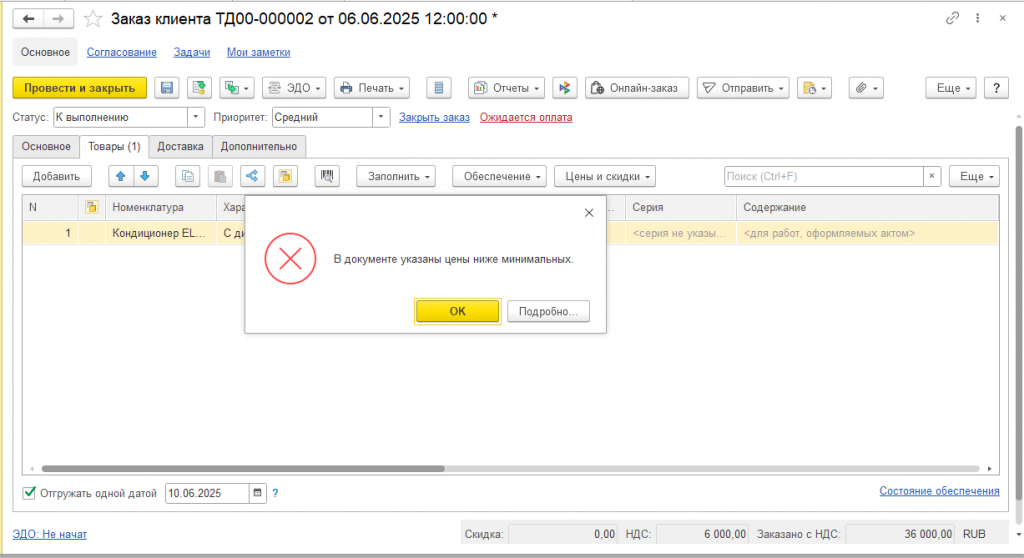
Task: Open the 'Цены и скидки' dropdown menu
Action: coord(605,176)
